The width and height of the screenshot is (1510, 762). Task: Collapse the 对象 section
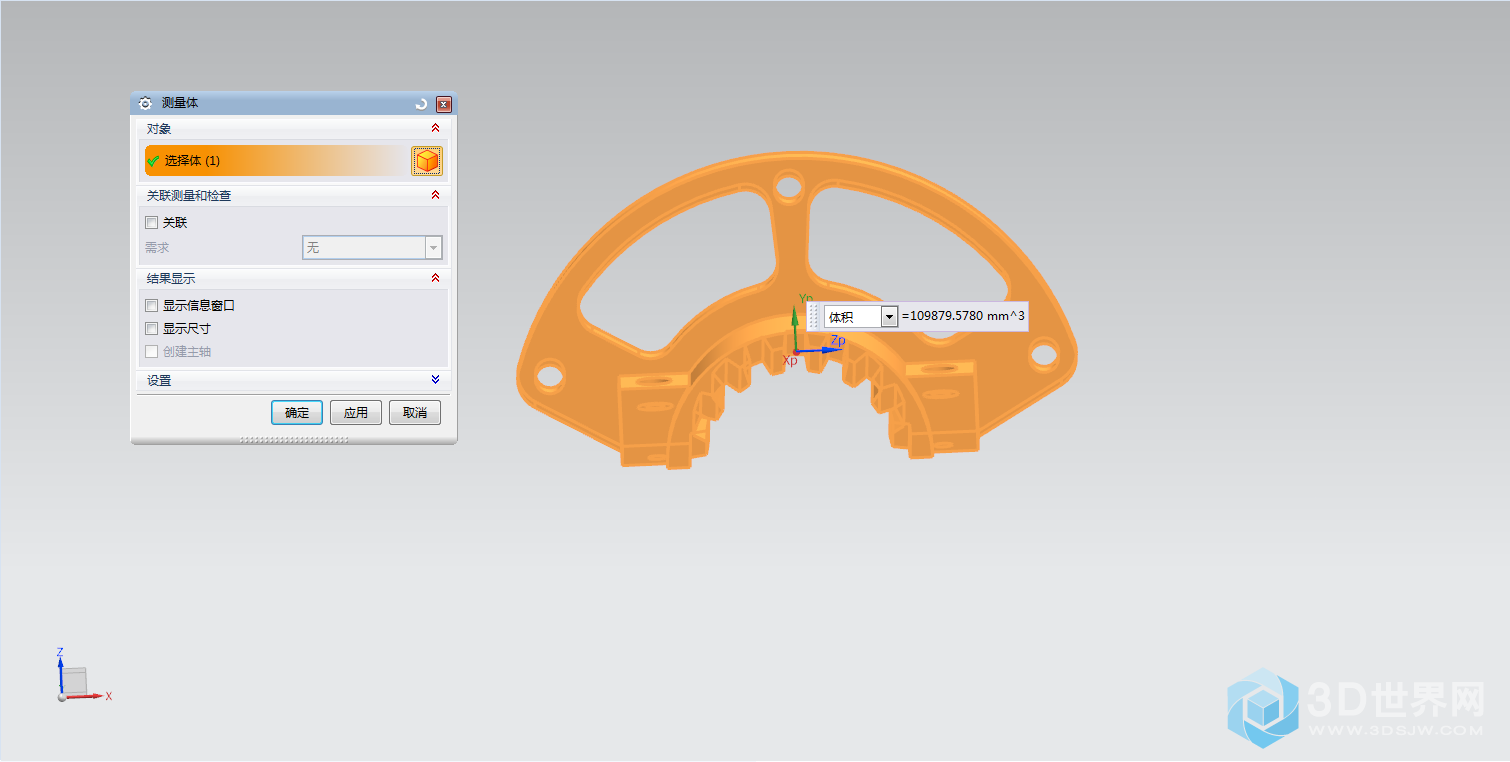pos(435,129)
